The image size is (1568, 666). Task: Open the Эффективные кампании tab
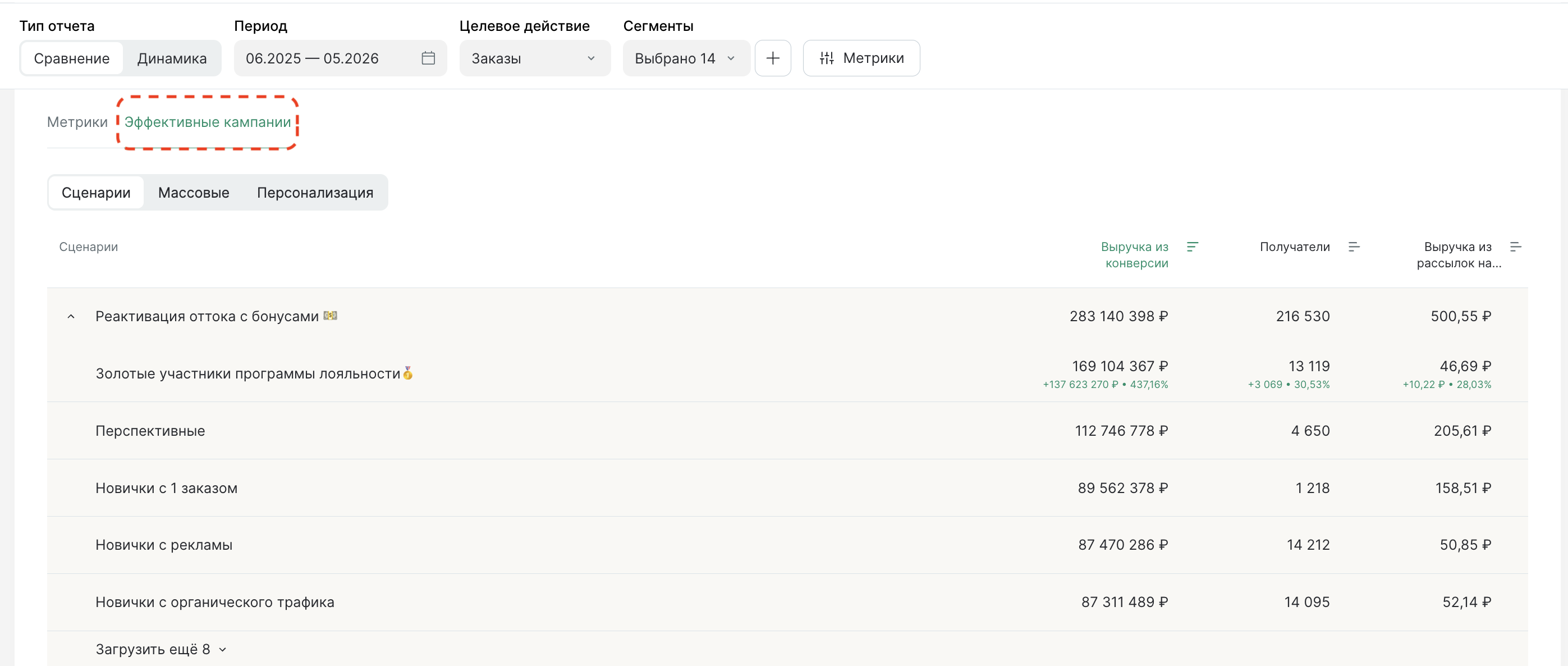(x=208, y=122)
